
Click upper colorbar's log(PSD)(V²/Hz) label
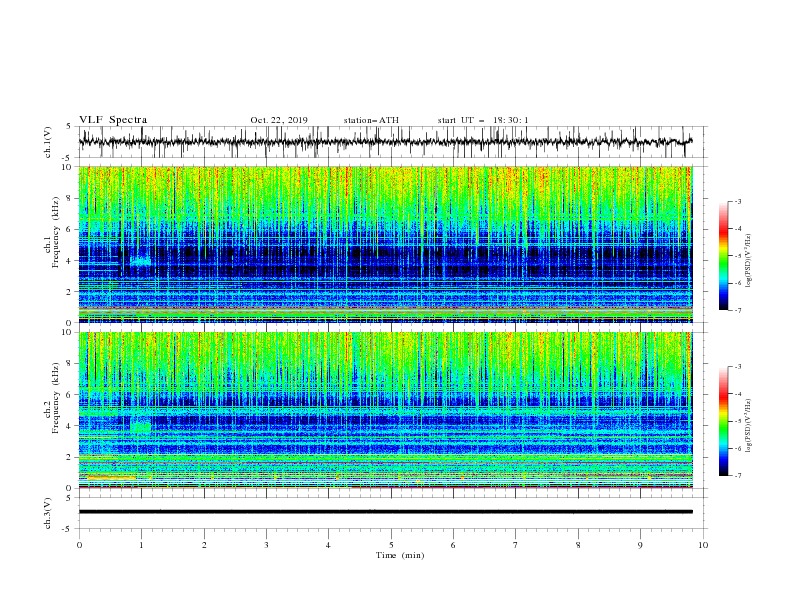[748, 260]
